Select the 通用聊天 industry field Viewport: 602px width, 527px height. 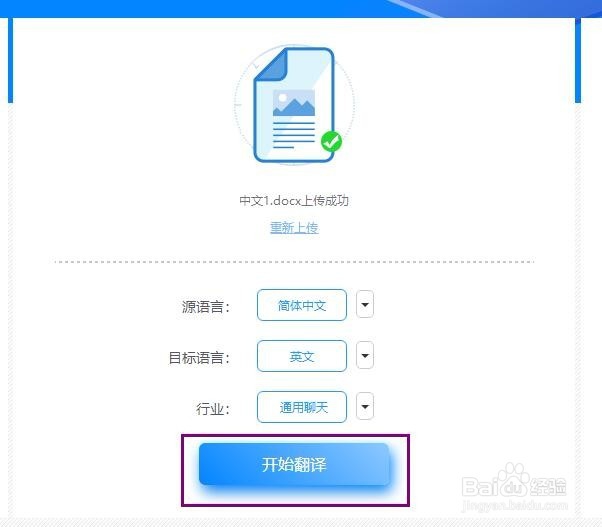click(302, 407)
